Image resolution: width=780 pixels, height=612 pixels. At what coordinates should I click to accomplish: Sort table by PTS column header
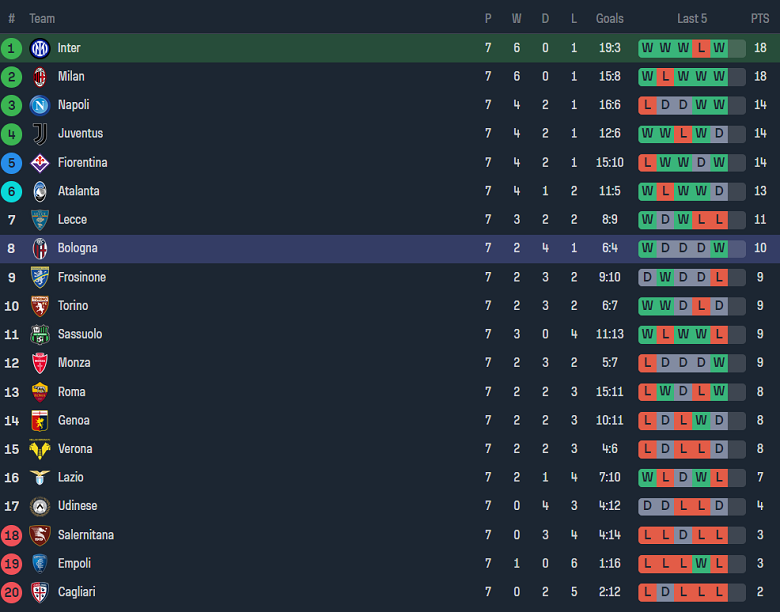point(760,18)
